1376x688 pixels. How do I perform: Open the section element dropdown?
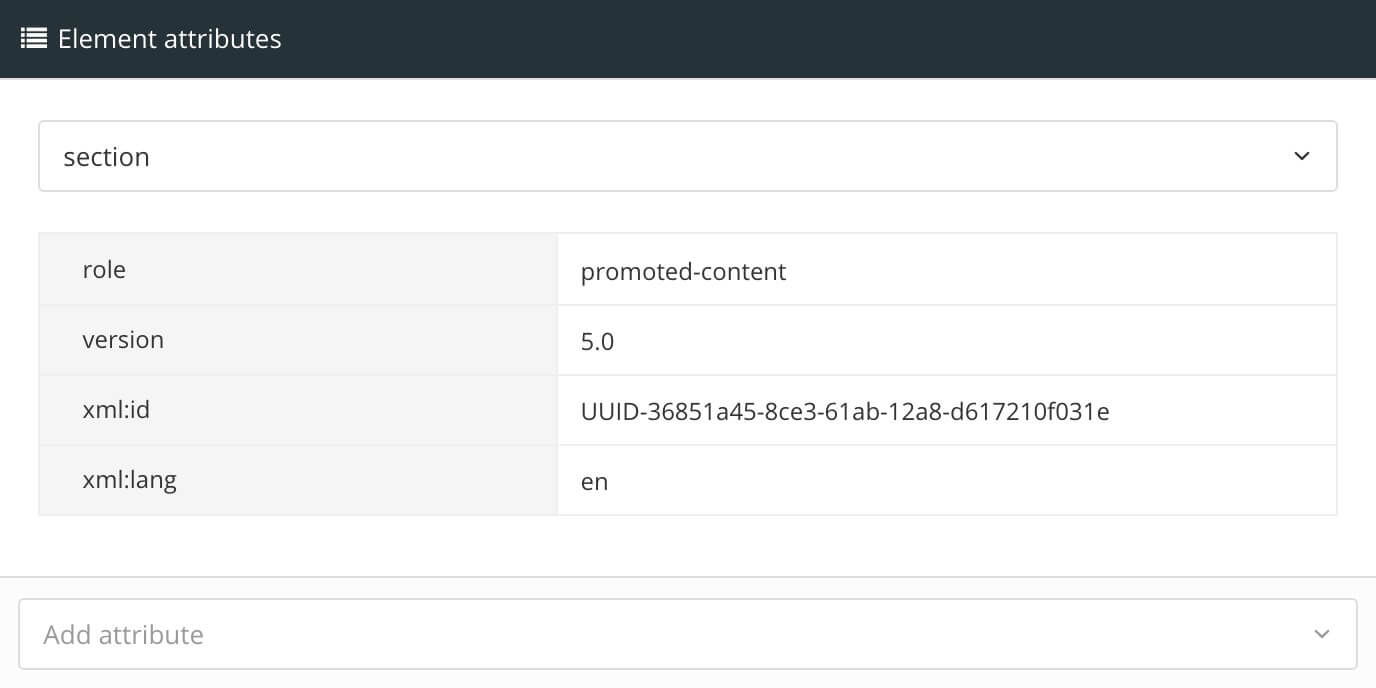click(x=687, y=156)
